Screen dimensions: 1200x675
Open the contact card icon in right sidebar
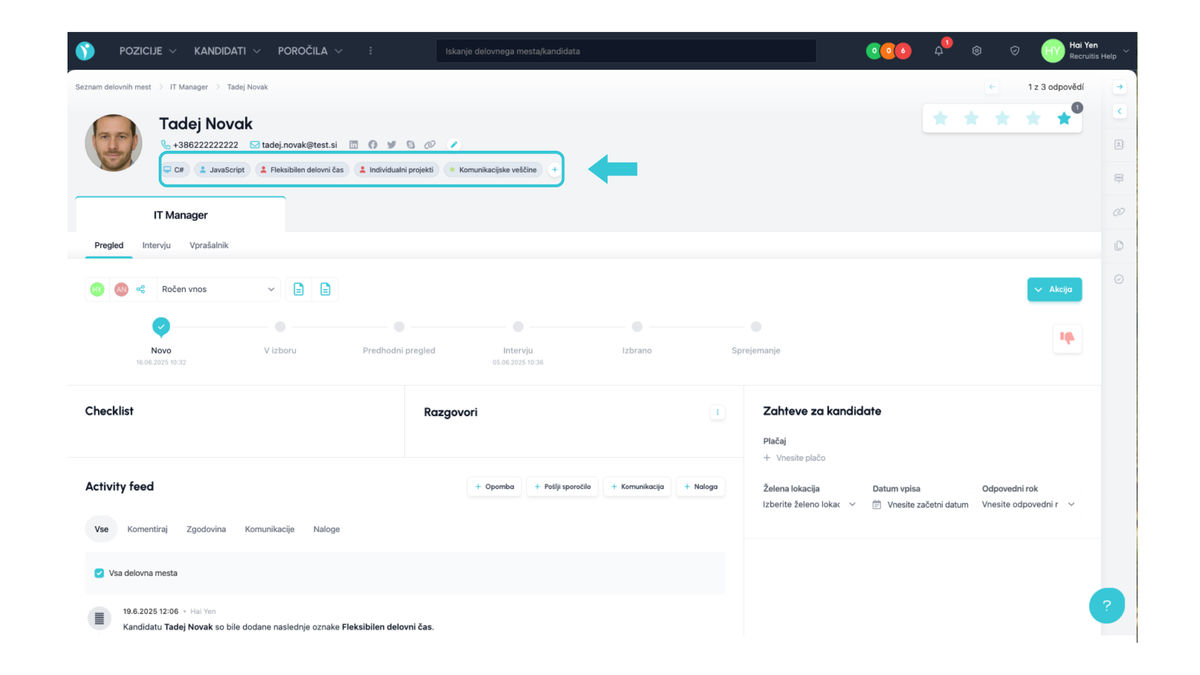coord(1119,144)
